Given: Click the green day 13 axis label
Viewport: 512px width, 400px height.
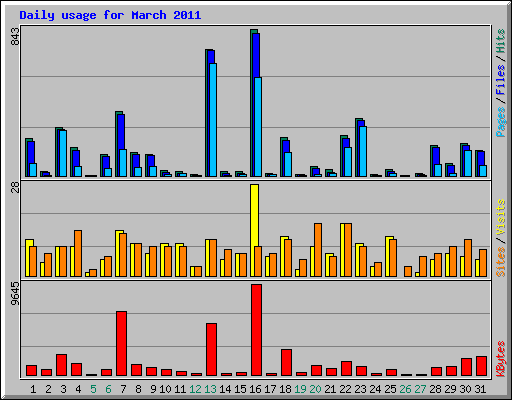Looking at the screenshot, I should point(210,389).
